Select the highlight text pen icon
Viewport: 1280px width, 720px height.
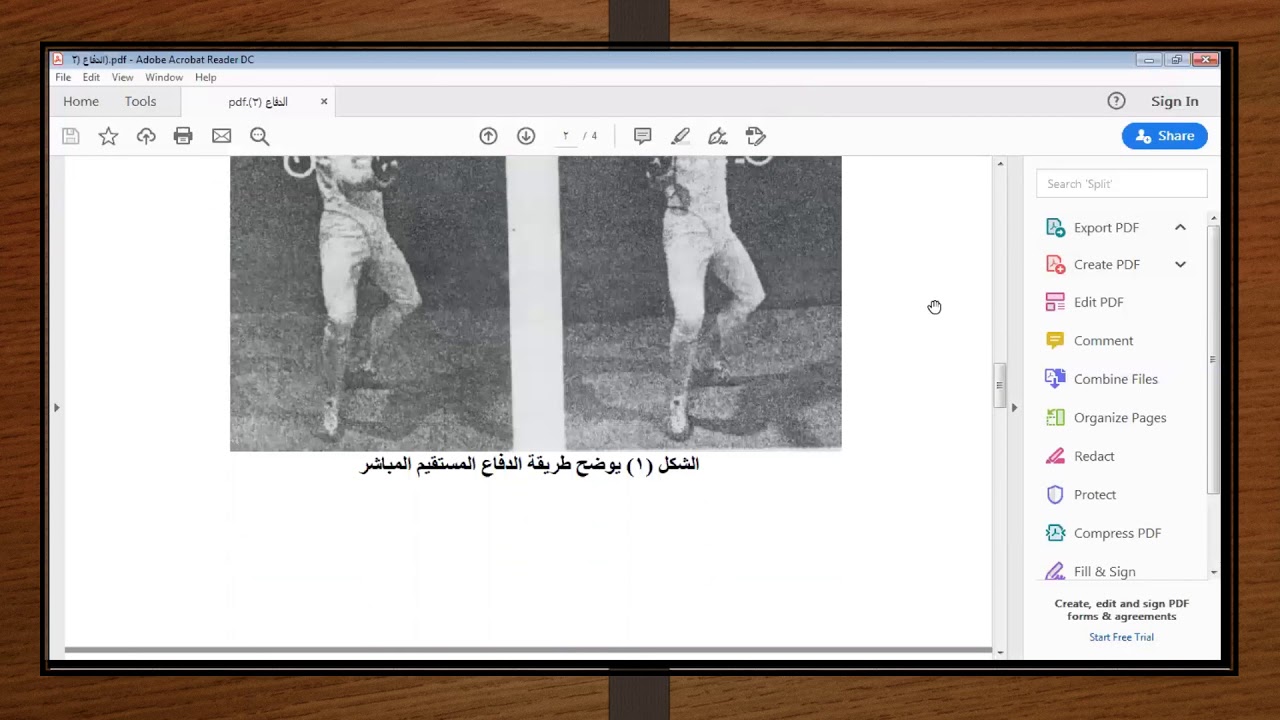(681, 136)
